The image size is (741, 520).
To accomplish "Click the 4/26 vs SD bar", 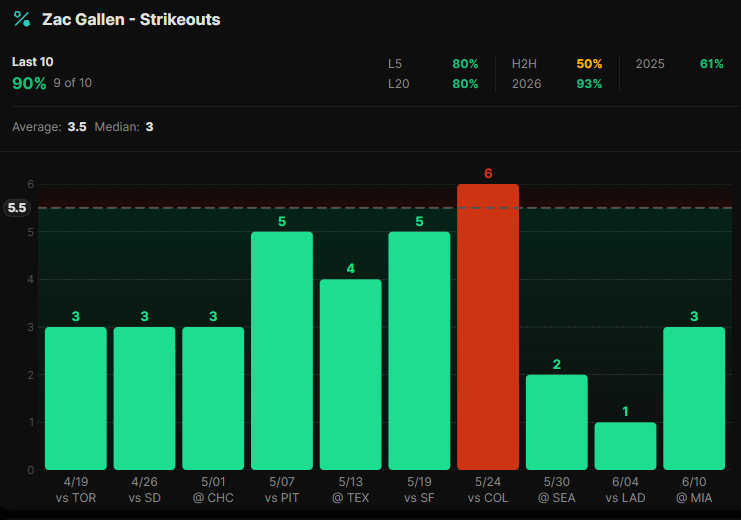I will [145, 399].
